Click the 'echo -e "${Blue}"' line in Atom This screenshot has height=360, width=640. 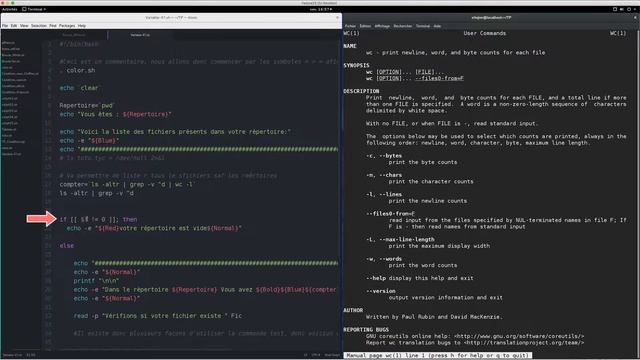[89, 141]
